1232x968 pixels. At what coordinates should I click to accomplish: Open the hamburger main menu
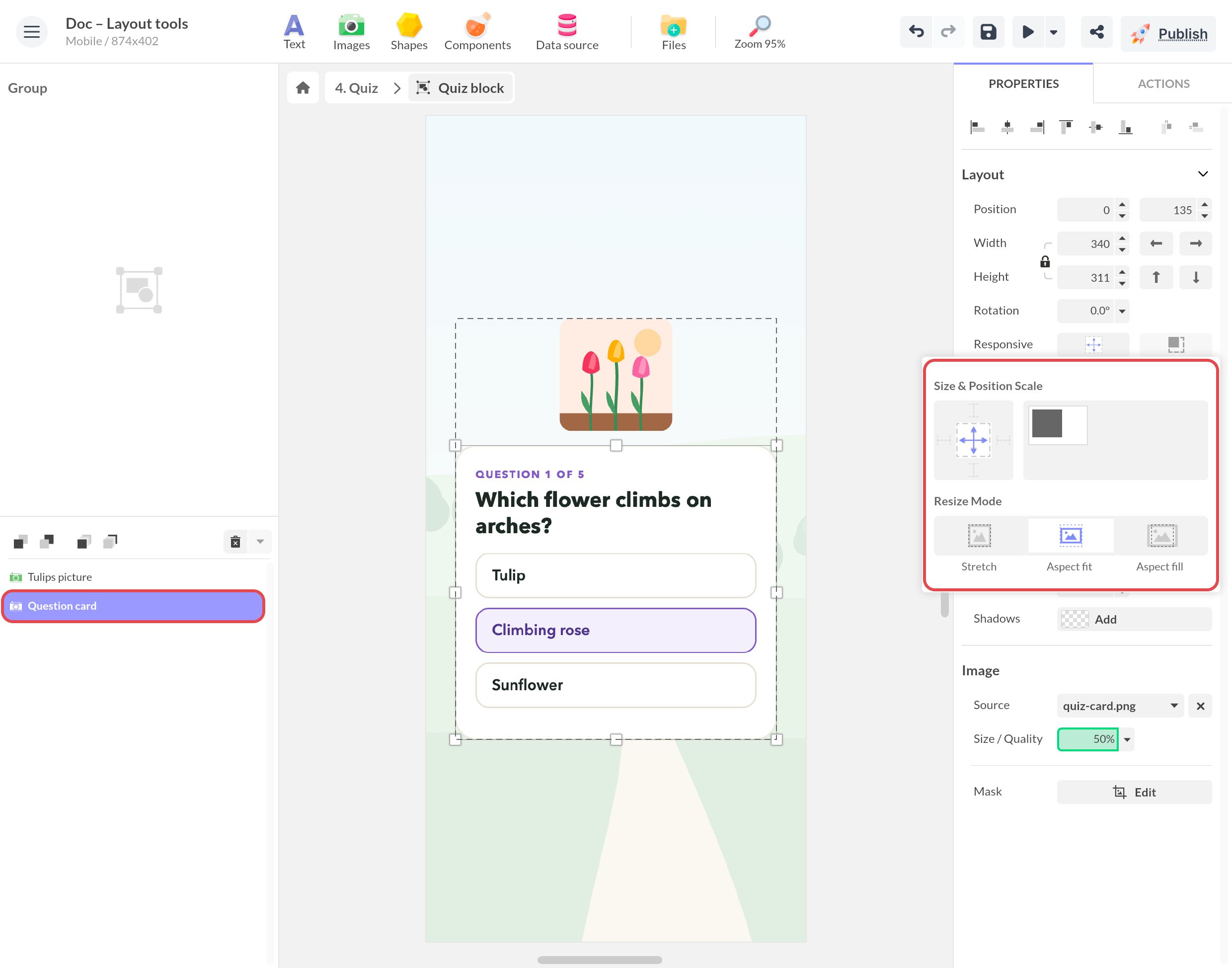tap(32, 32)
